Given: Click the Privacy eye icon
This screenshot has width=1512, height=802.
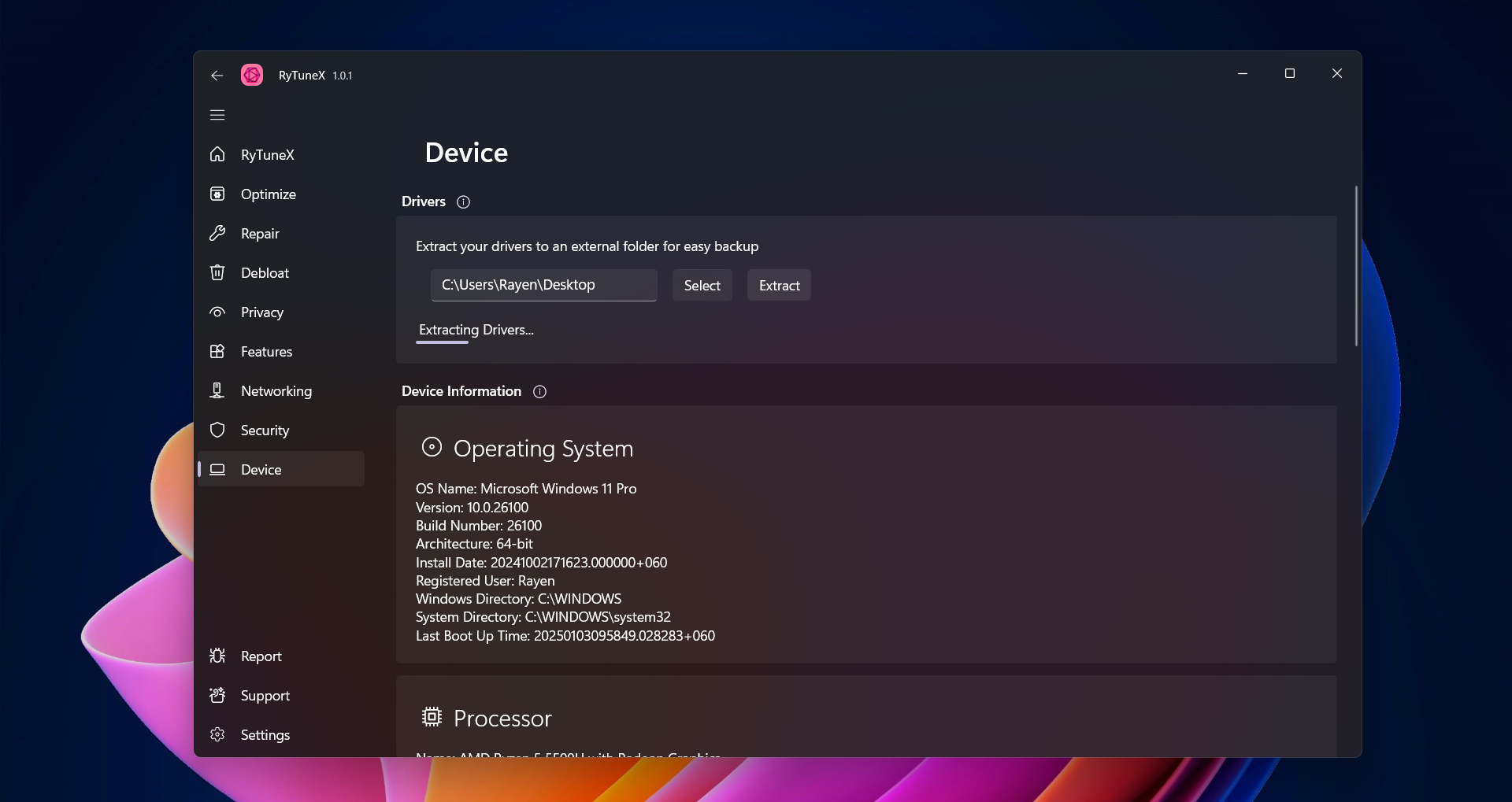Looking at the screenshot, I should coord(217,312).
